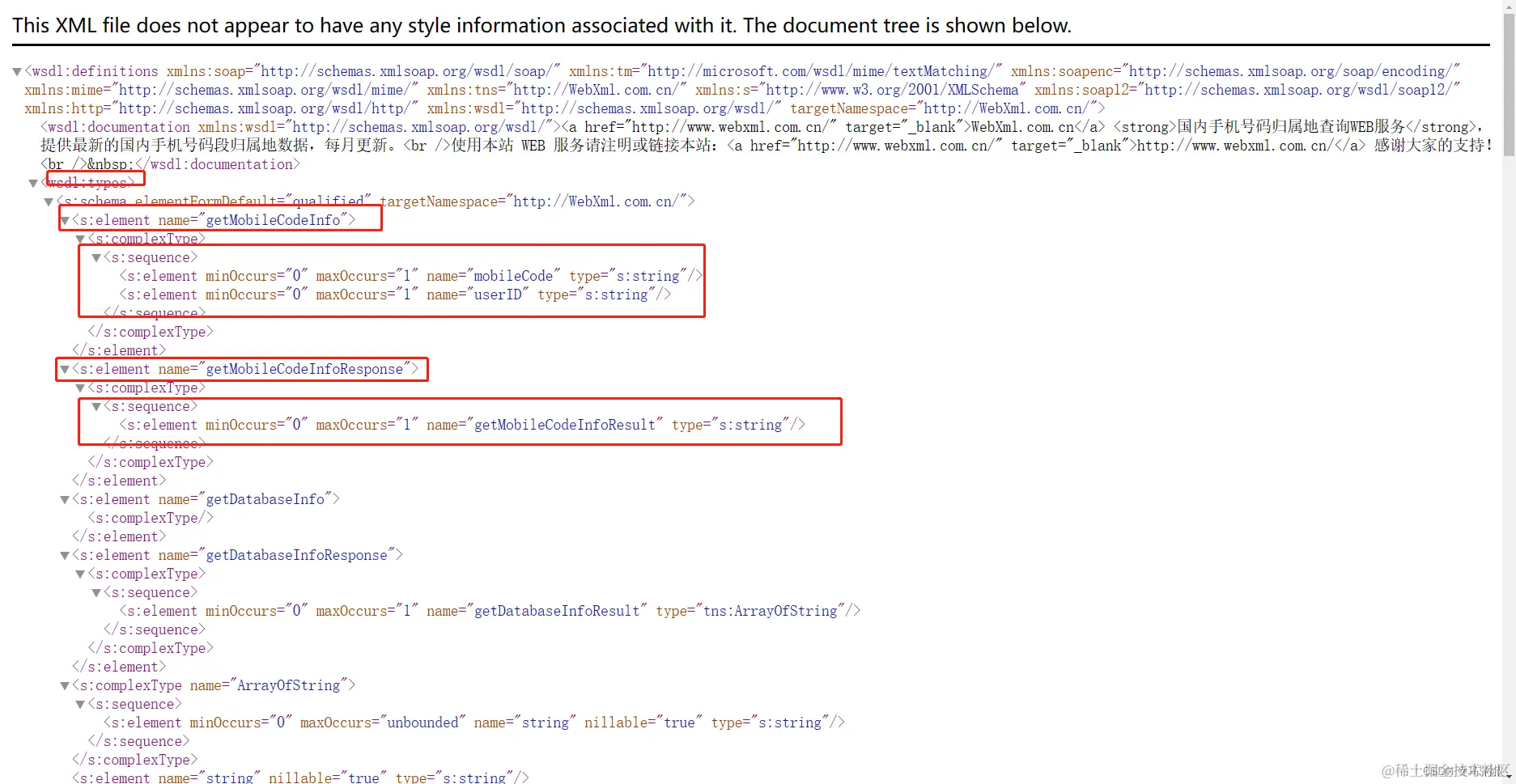
Task: Click the maxOccurs="unbounded" string element line
Action: (x=474, y=723)
